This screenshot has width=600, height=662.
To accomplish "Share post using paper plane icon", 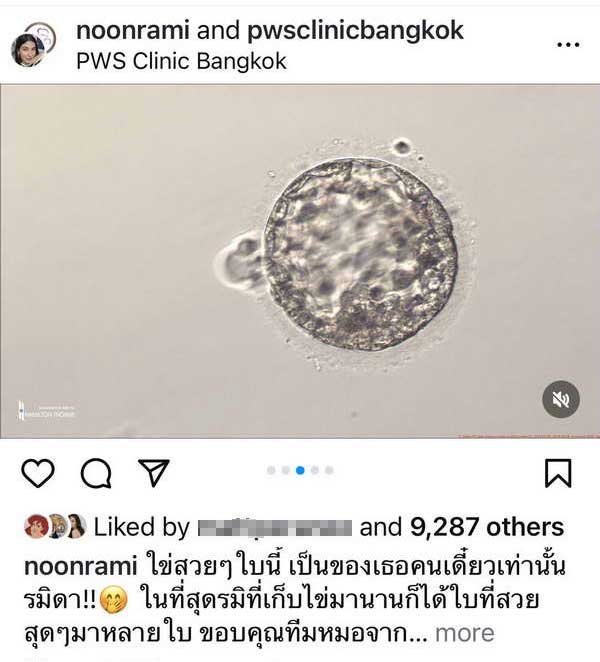I will (154, 472).
